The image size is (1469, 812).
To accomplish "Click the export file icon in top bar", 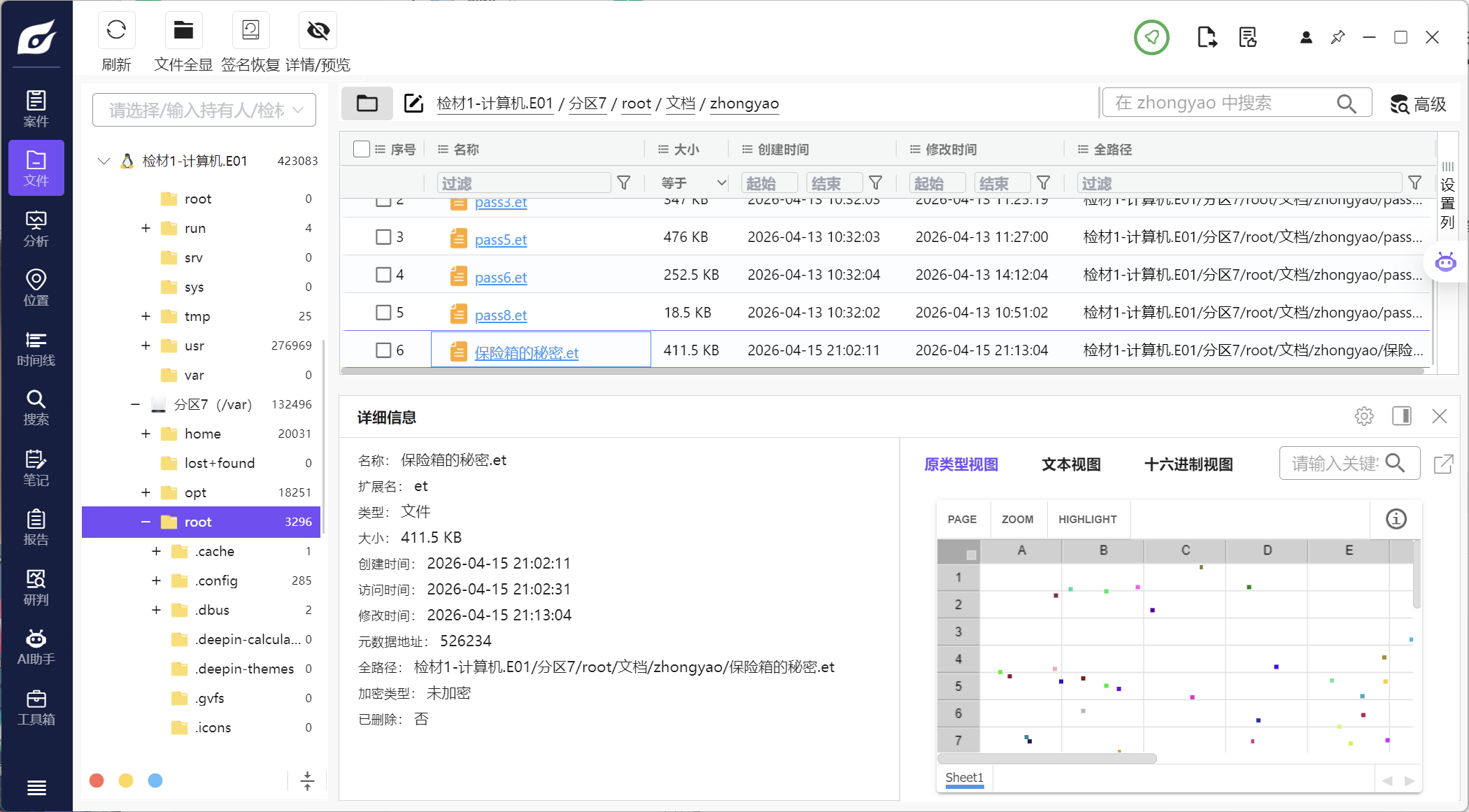I will pos(1207,37).
